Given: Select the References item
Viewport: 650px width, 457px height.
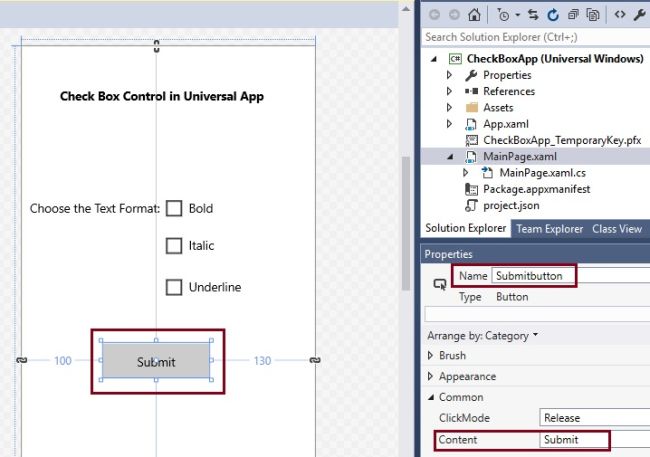Looking at the screenshot, I should 509,91.
